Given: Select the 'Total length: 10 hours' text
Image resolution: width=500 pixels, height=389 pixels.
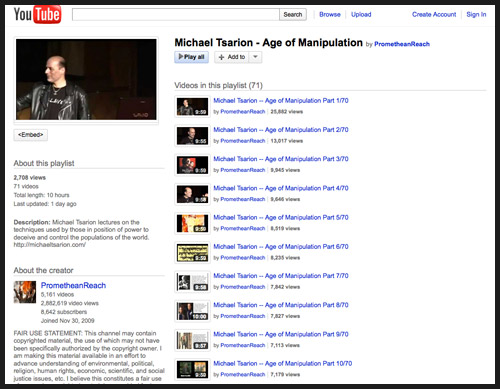Looking at the screenshot, I should click(41, 195).
